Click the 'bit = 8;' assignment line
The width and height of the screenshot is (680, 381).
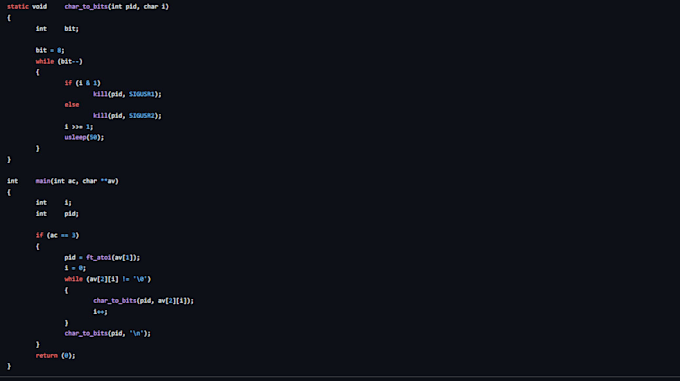tap(50, 50)
